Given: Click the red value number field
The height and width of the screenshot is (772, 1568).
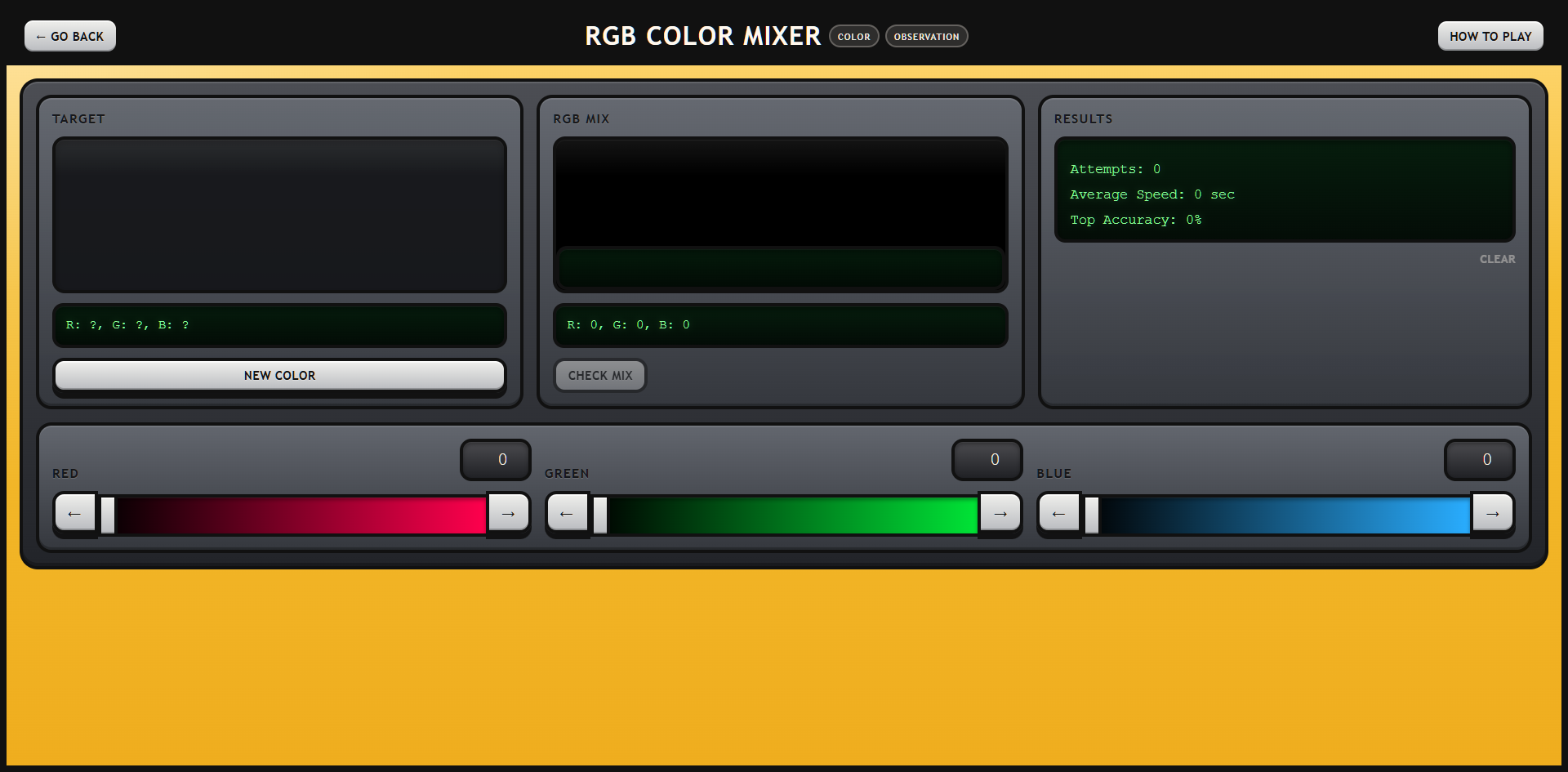Looking at the screenshot, I should click(x=496, y=460).
